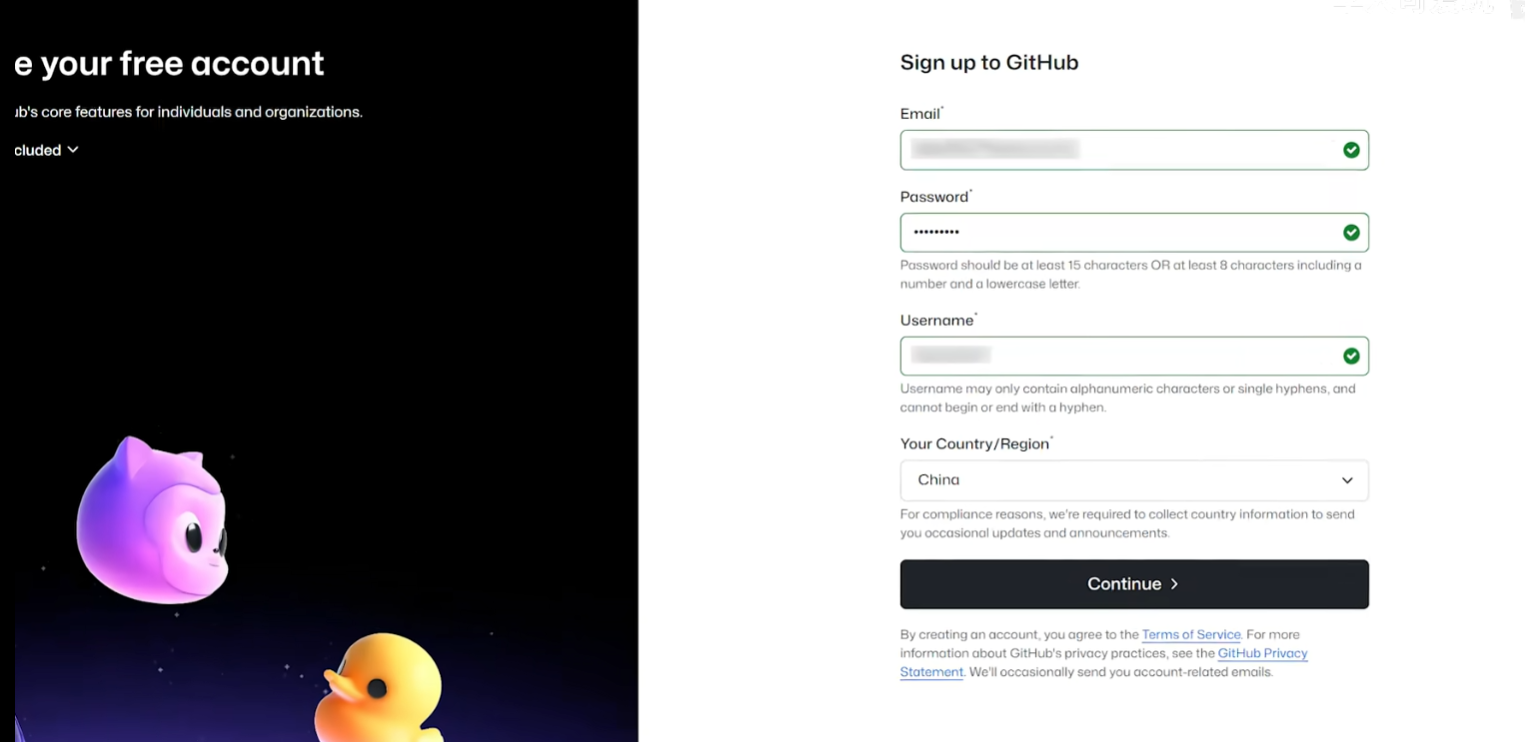Click the Password field label
Viewport: 1525px width, 742px height.
coord(934,197)
